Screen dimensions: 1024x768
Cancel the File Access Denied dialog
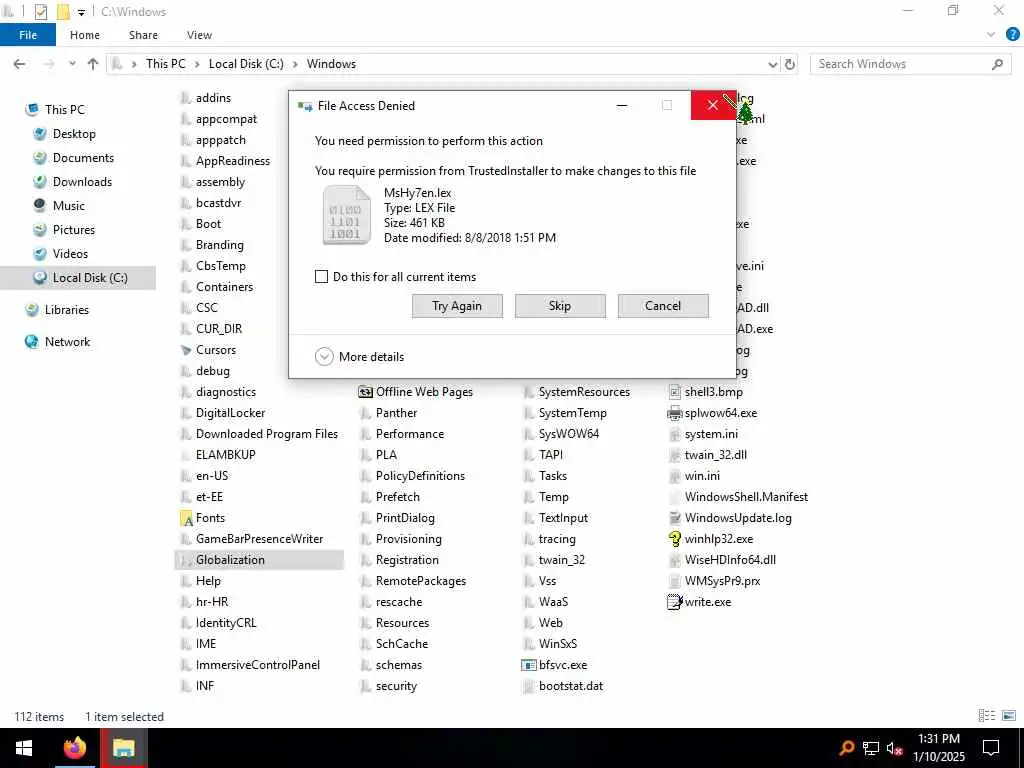[x=663, y=306]
